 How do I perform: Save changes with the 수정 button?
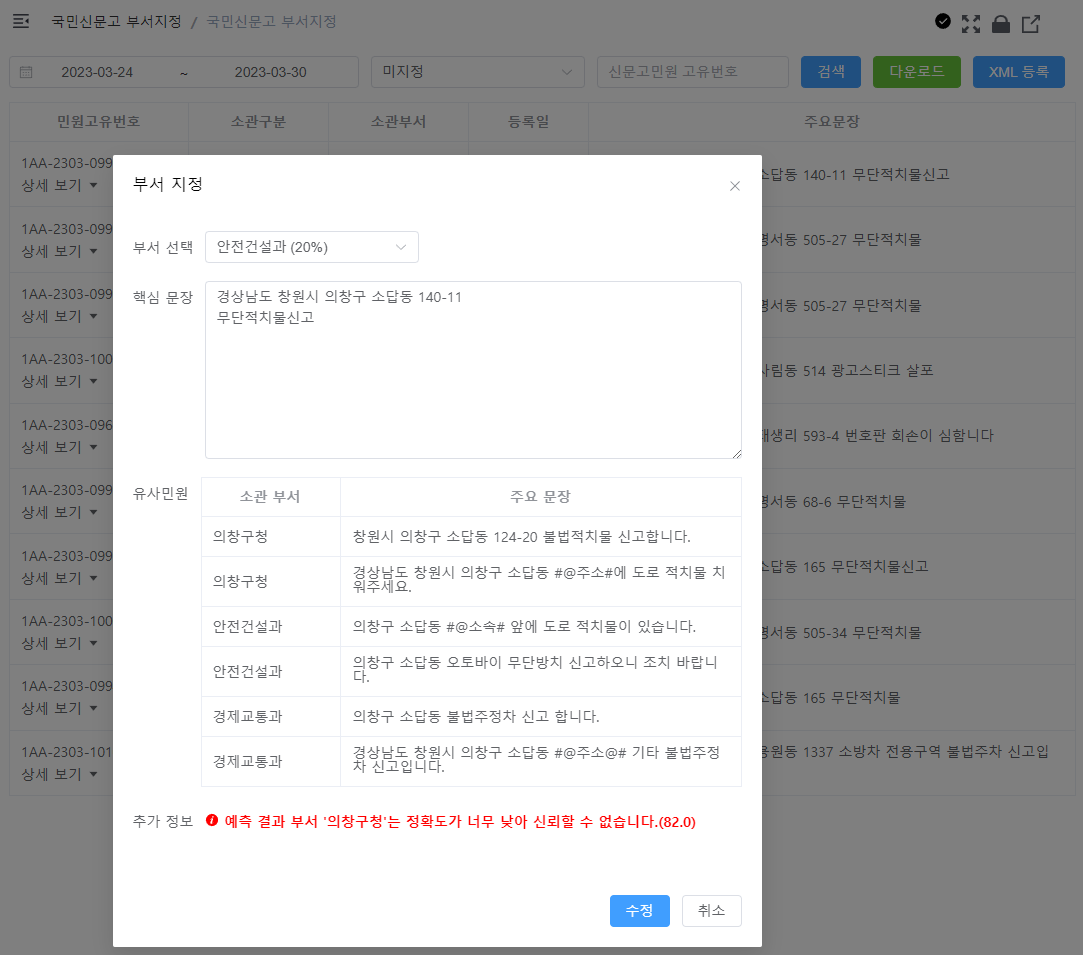tap(639, 911)
